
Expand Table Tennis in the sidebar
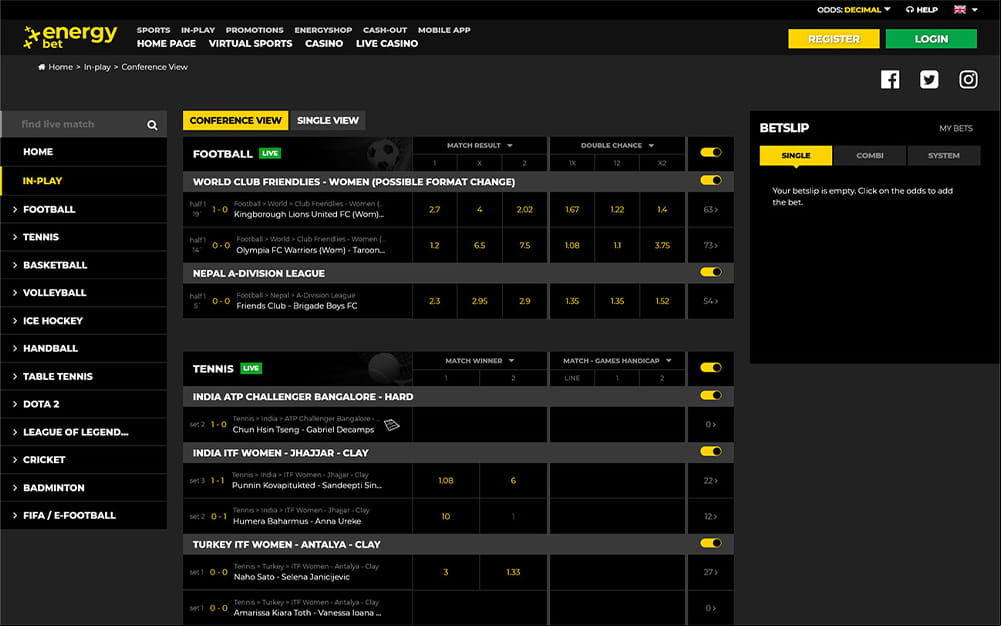(x=84, y=376)
